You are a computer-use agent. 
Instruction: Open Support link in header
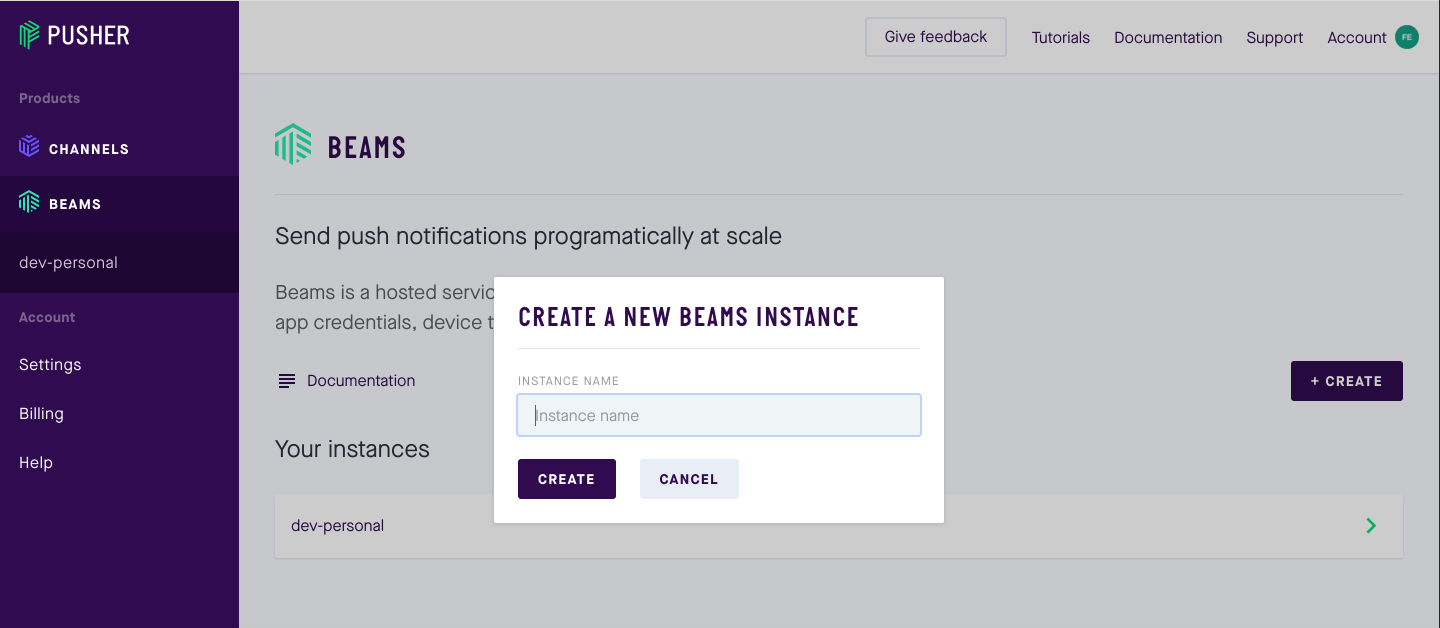pos(1274,38)
